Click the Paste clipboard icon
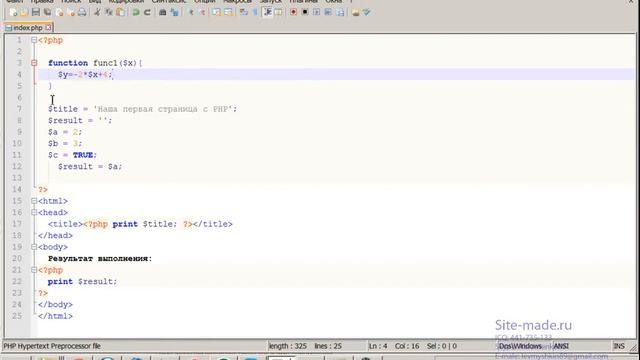The height and width of the screenshot is (360, 640). [120, 12]
